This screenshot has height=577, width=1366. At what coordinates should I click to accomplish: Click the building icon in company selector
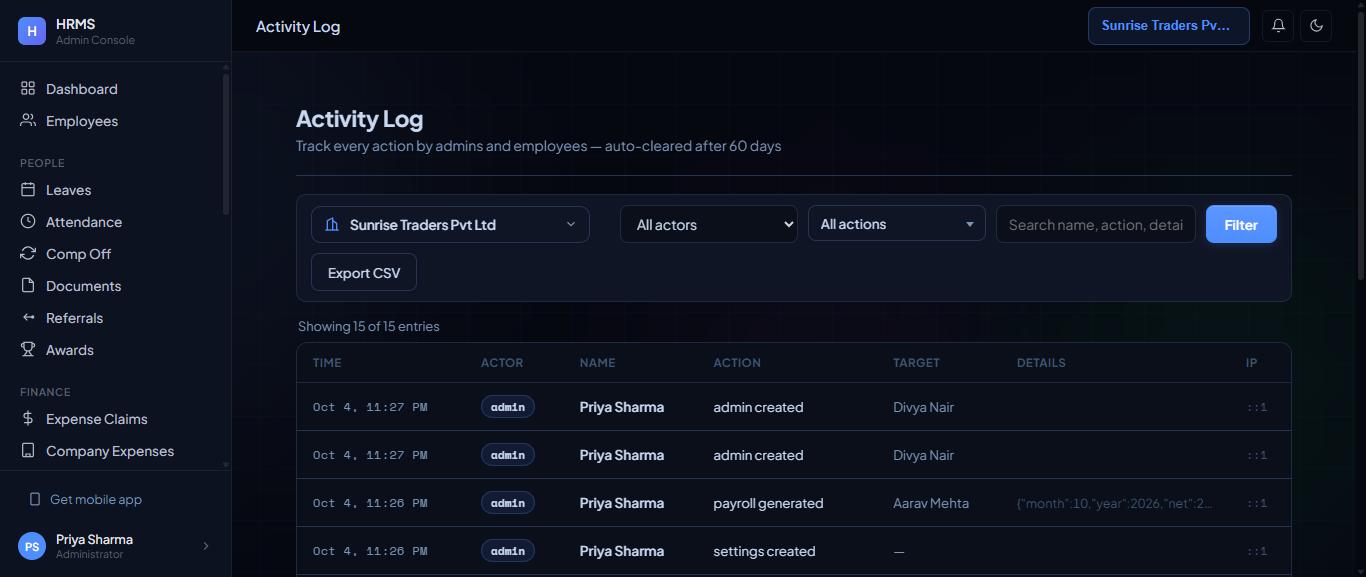[x=332, y=225]
